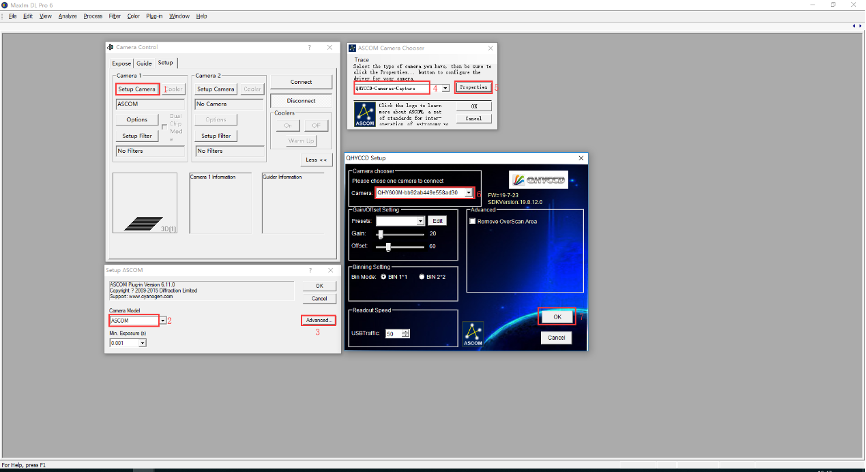Click Cancel in QHYCCD Setup

tap(556, 338)
